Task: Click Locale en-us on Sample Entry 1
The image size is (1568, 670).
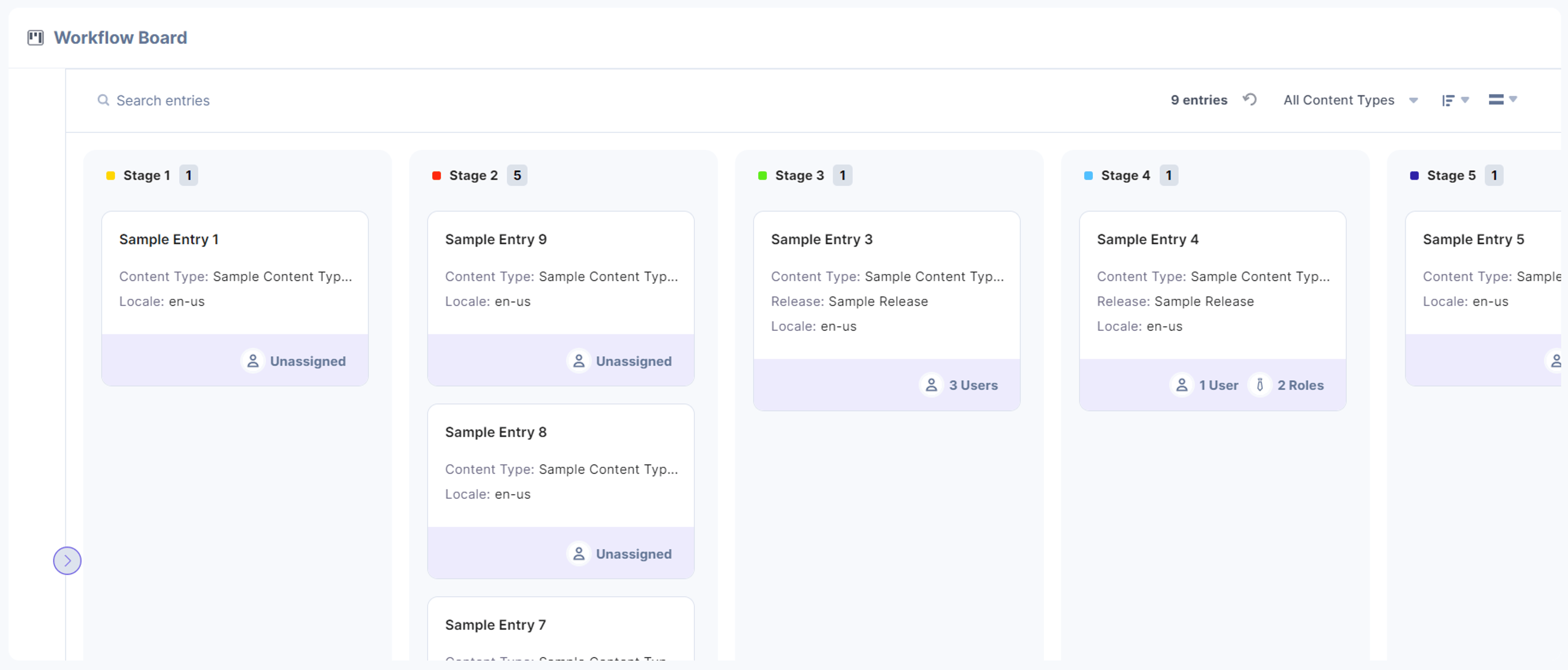Action: 161,301
